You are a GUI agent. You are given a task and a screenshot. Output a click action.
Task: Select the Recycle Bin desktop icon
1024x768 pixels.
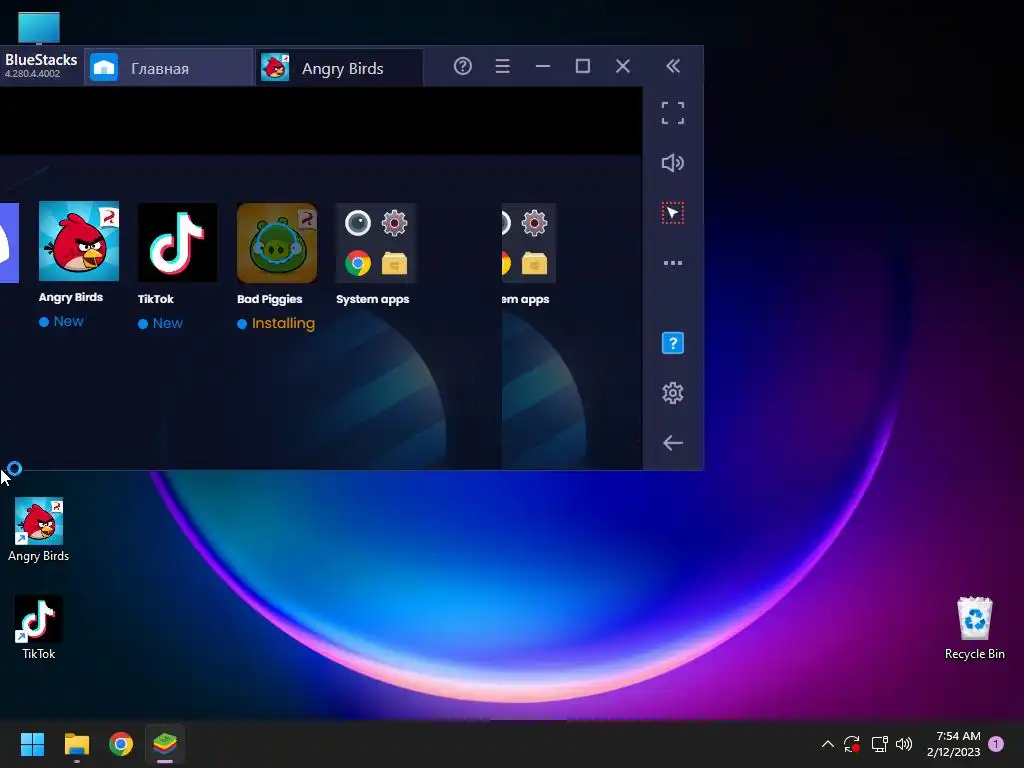(974, 628)
